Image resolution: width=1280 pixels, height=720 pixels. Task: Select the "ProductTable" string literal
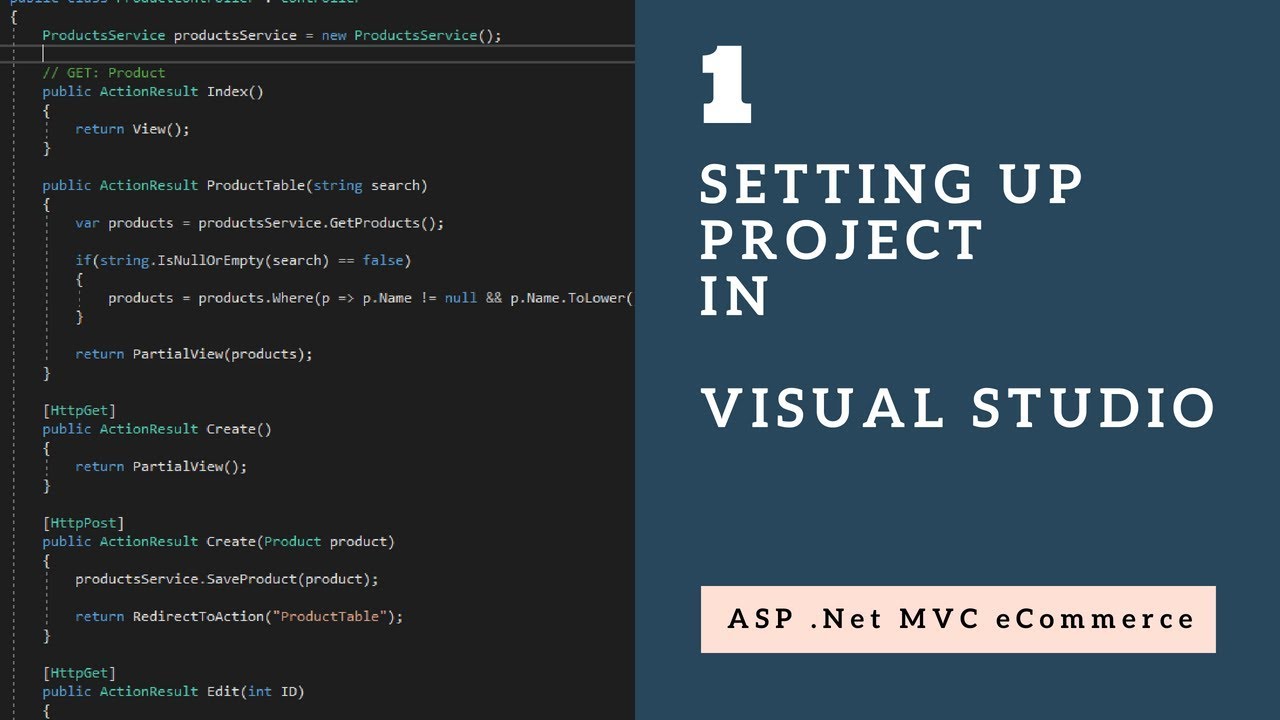click(334, 616)
